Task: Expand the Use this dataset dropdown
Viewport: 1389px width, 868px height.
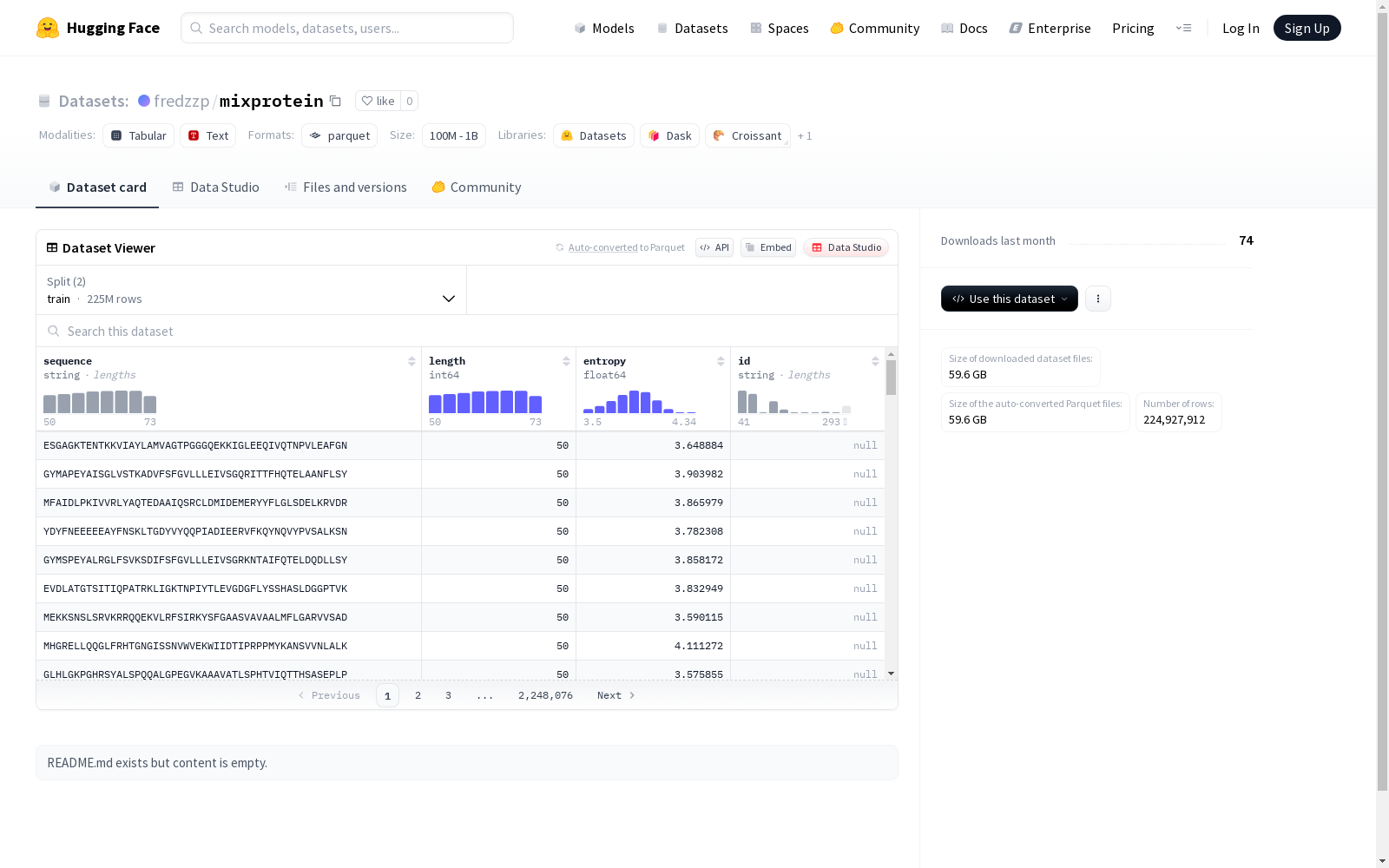Action: [x=1010, y=299]
